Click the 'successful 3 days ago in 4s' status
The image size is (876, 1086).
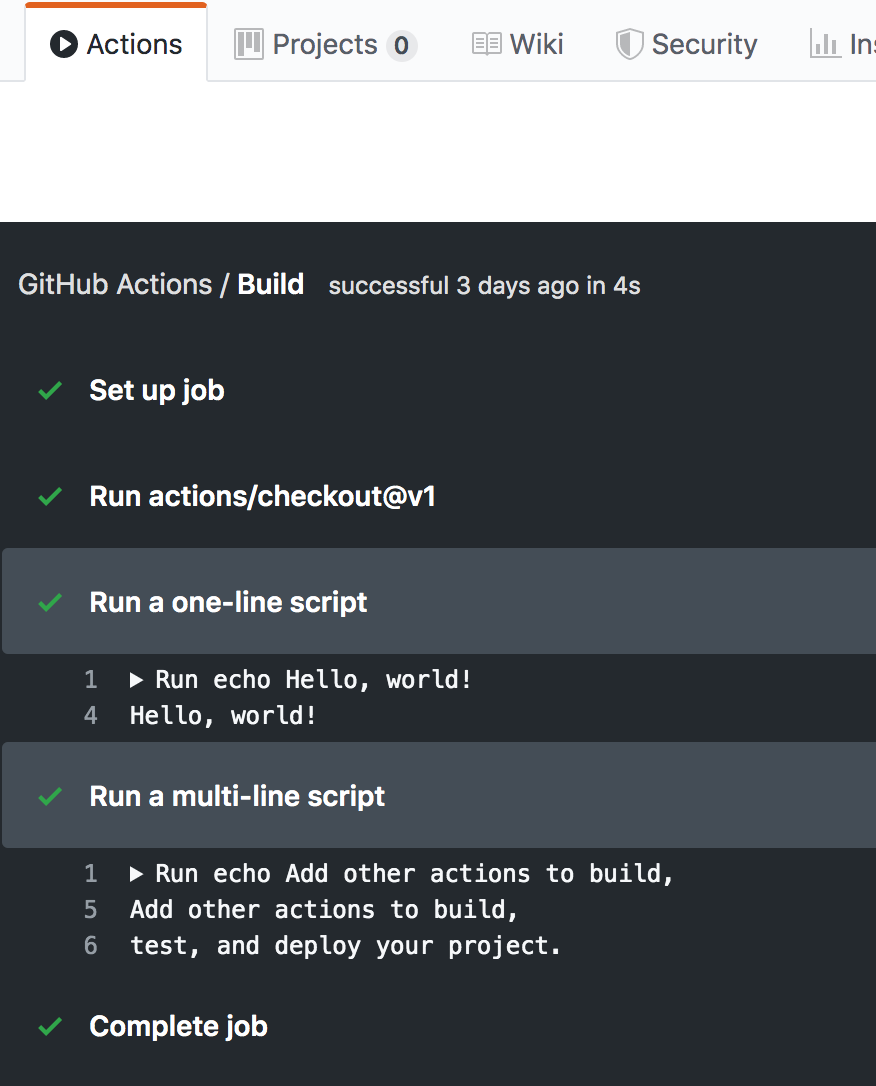coord(484,286)
